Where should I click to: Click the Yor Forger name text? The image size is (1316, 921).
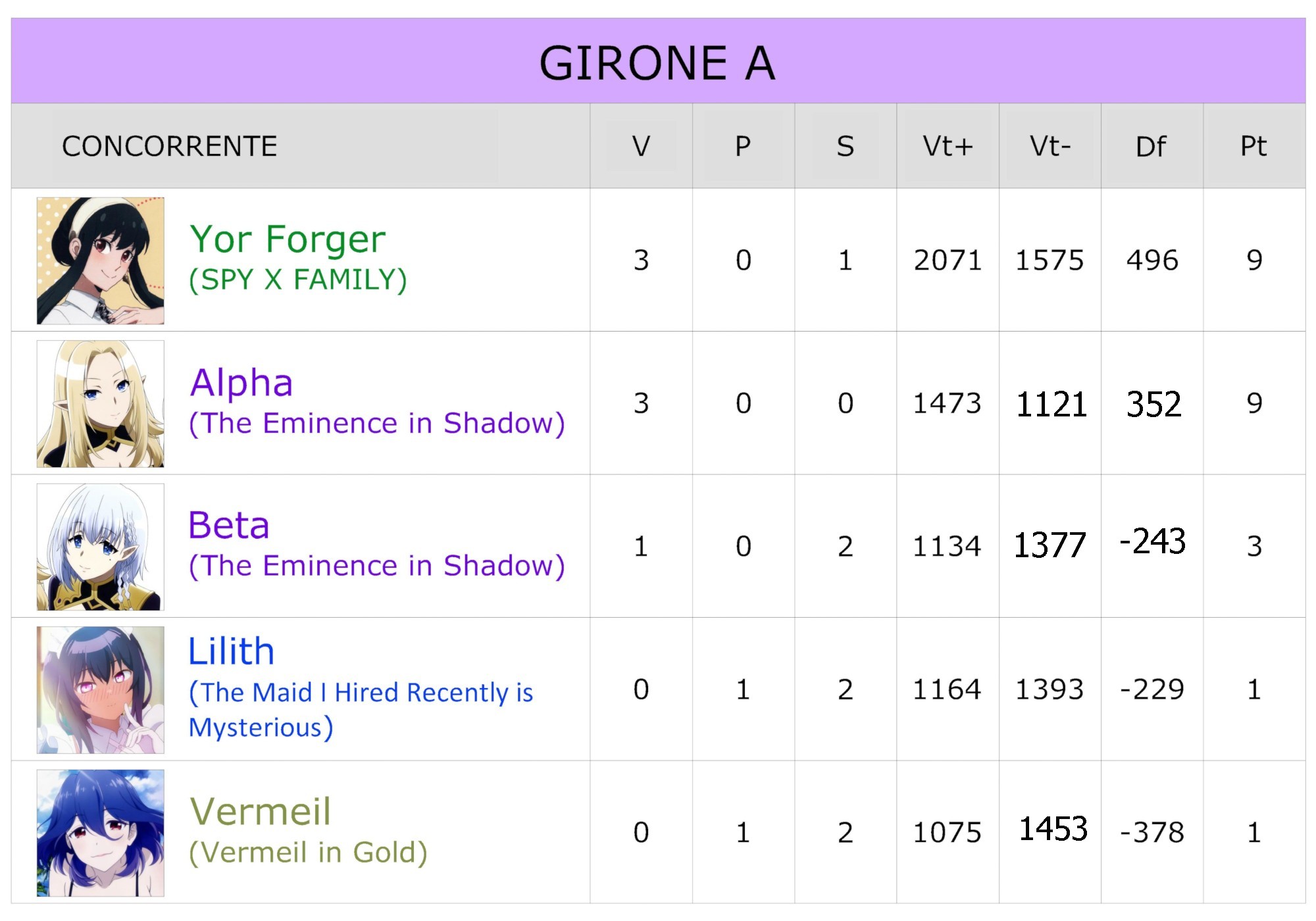click(288, 239)
